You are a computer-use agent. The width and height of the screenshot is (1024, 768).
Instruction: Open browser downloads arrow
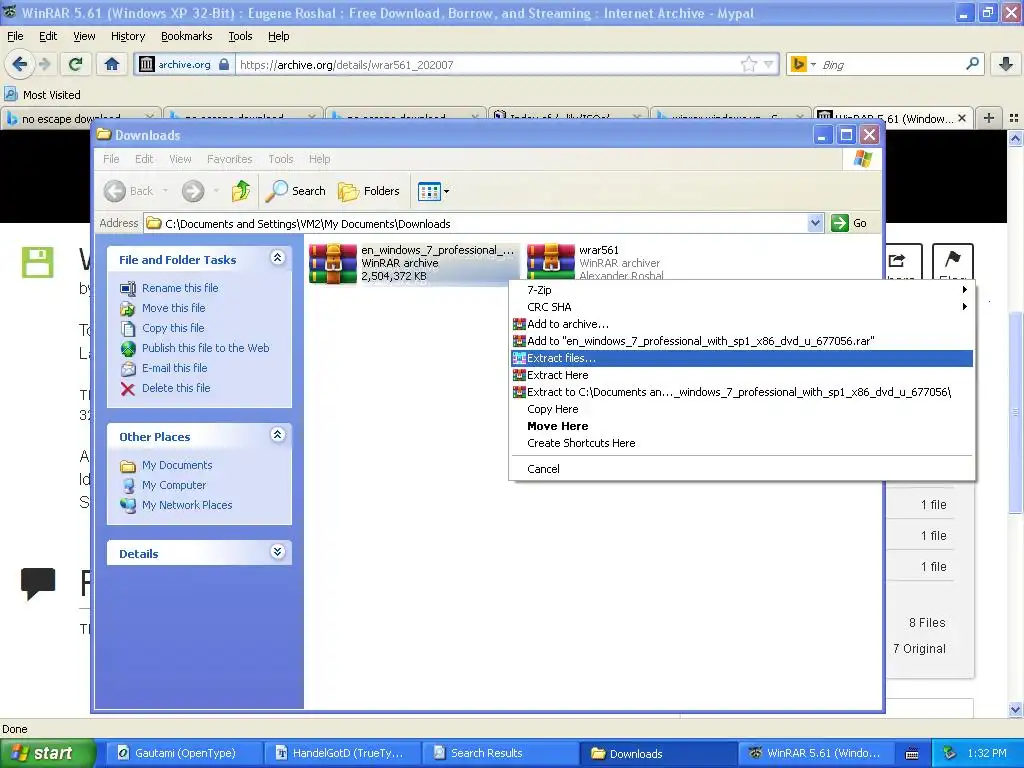1006,64
